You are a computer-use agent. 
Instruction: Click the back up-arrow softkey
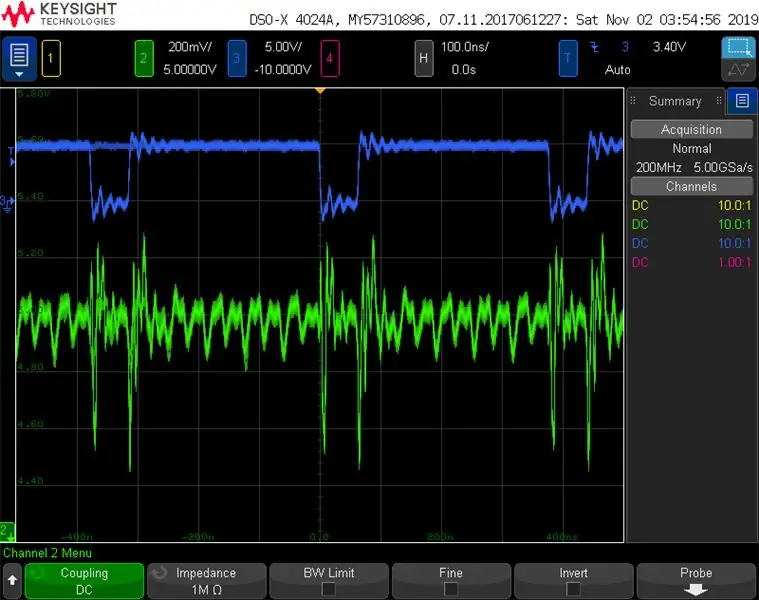click(12, 581)
